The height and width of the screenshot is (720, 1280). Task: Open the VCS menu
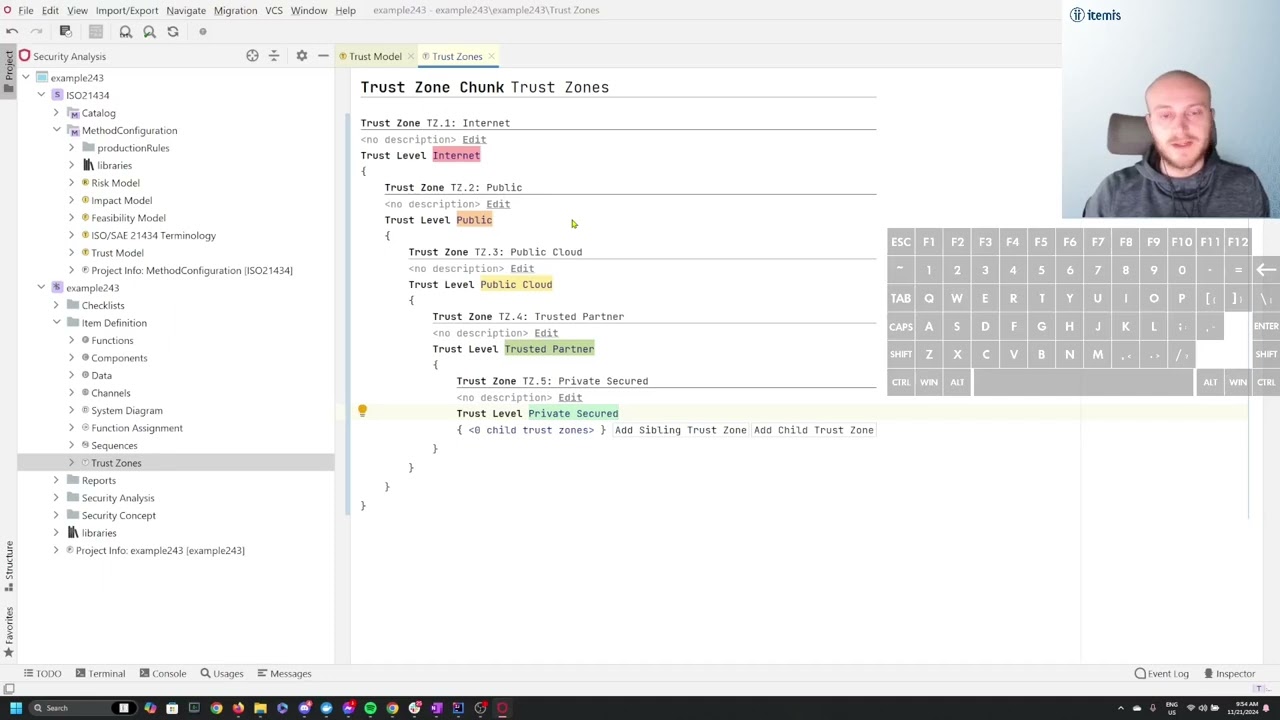tap(273, 10)
